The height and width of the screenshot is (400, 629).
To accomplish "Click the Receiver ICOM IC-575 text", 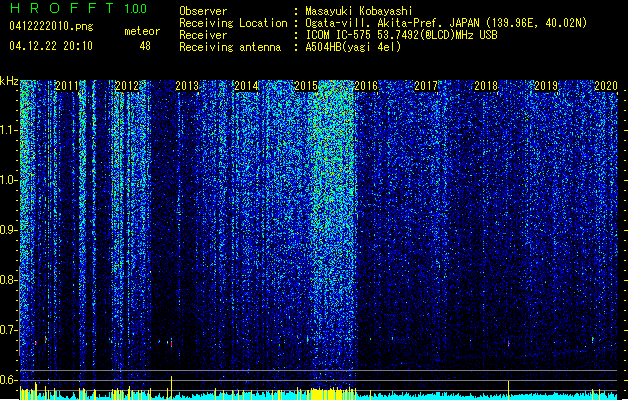I will [x=401, y=35].
